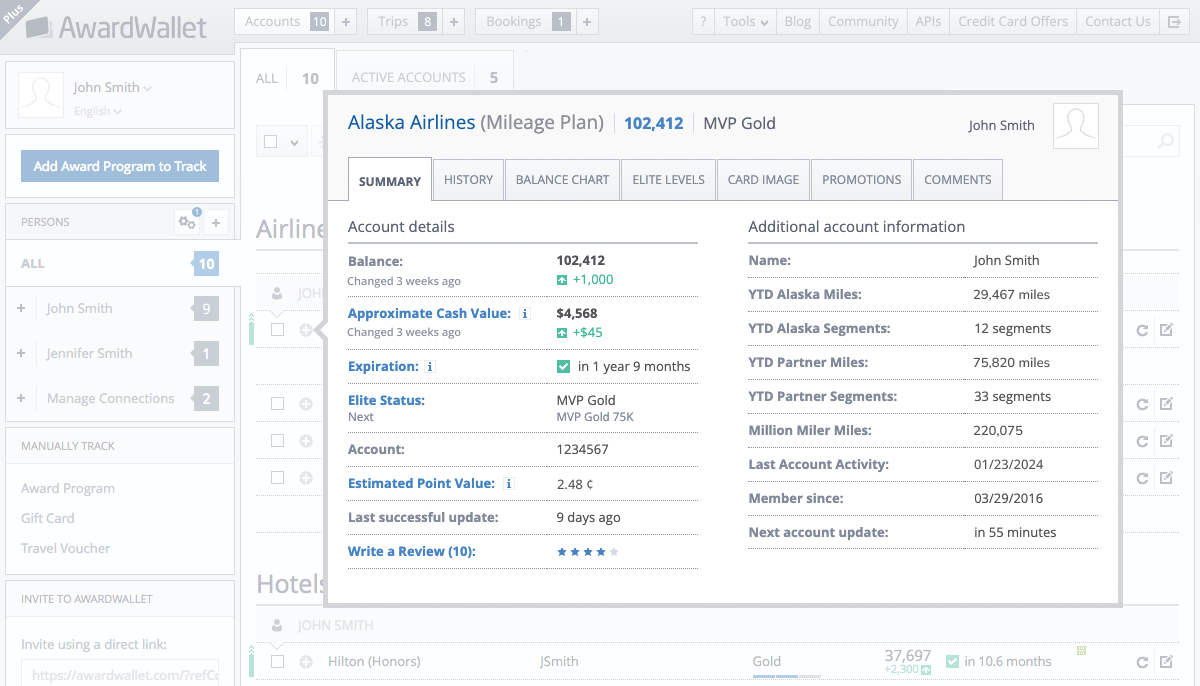Screen dimensions: 1200x686
Task: Click the add person plus in Persons header
Action: (x=217, y=222)
